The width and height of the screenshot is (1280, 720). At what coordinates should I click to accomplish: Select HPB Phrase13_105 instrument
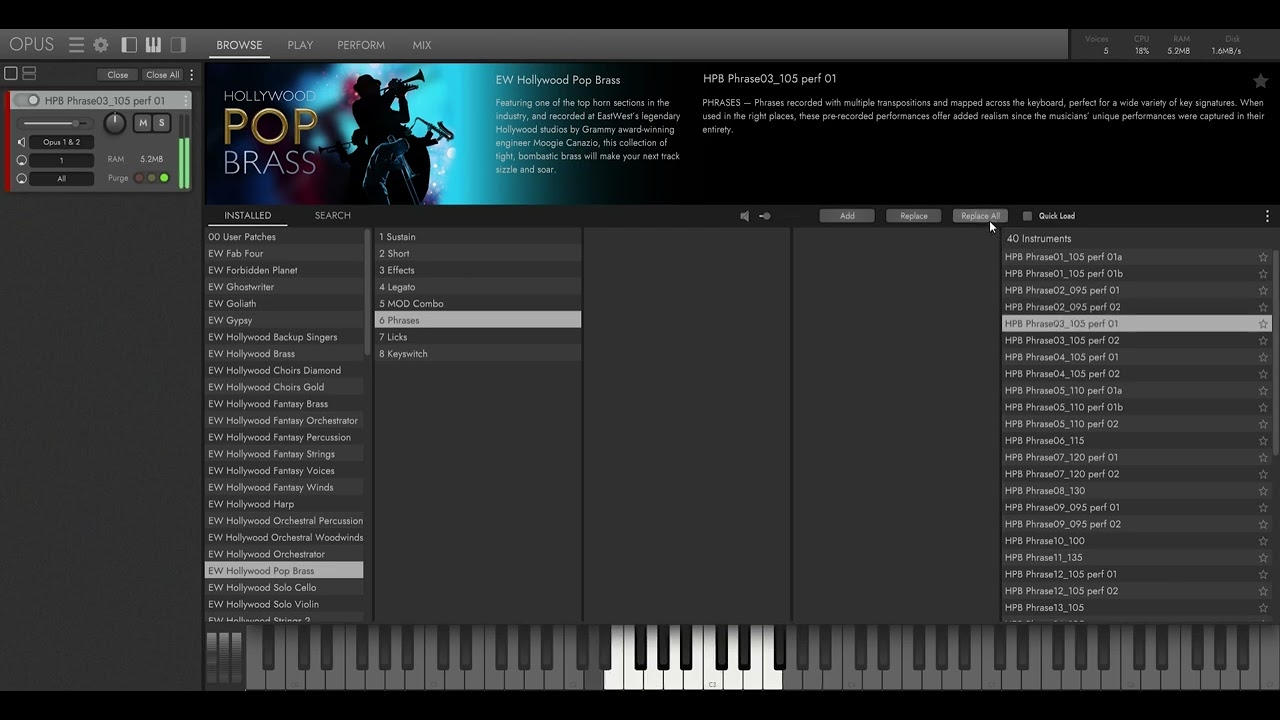click(1136, 608)
